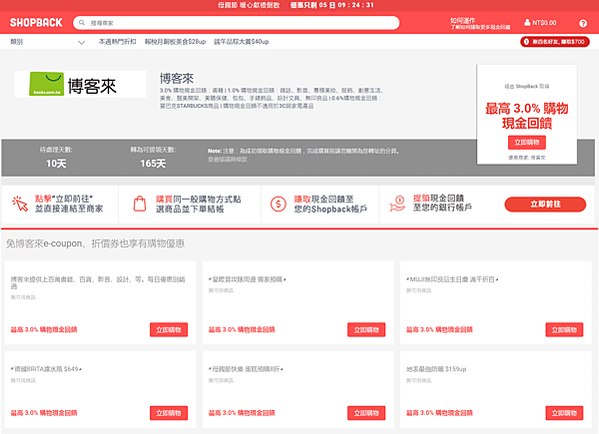Image resolution: width=599 pixels, height=434 pixels.
Task: Focus the merchant search field
Action: coord(236,23)
